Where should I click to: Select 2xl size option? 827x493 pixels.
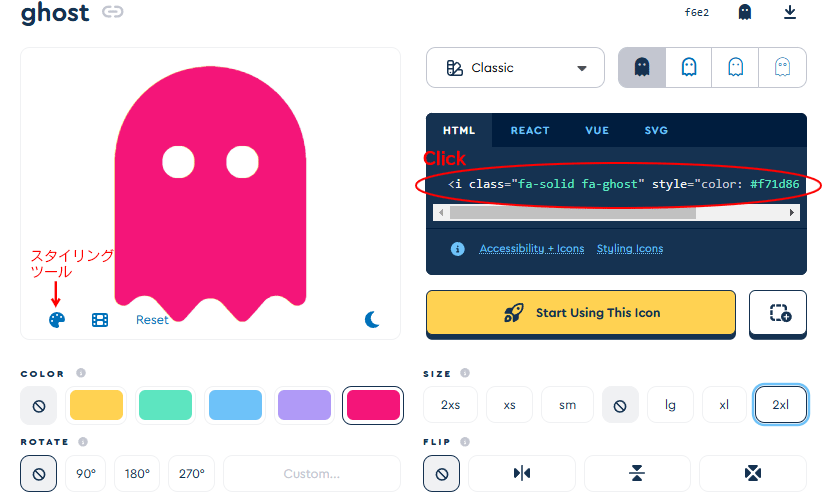pyautogui.click(x=780, y=405)
